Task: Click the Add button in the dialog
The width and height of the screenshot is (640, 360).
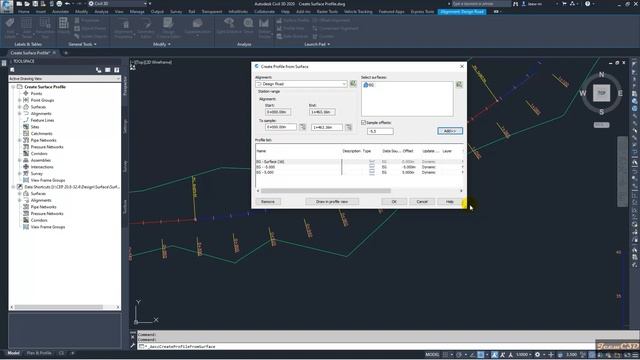Action: pyautogui.click(x=450, y=131)
